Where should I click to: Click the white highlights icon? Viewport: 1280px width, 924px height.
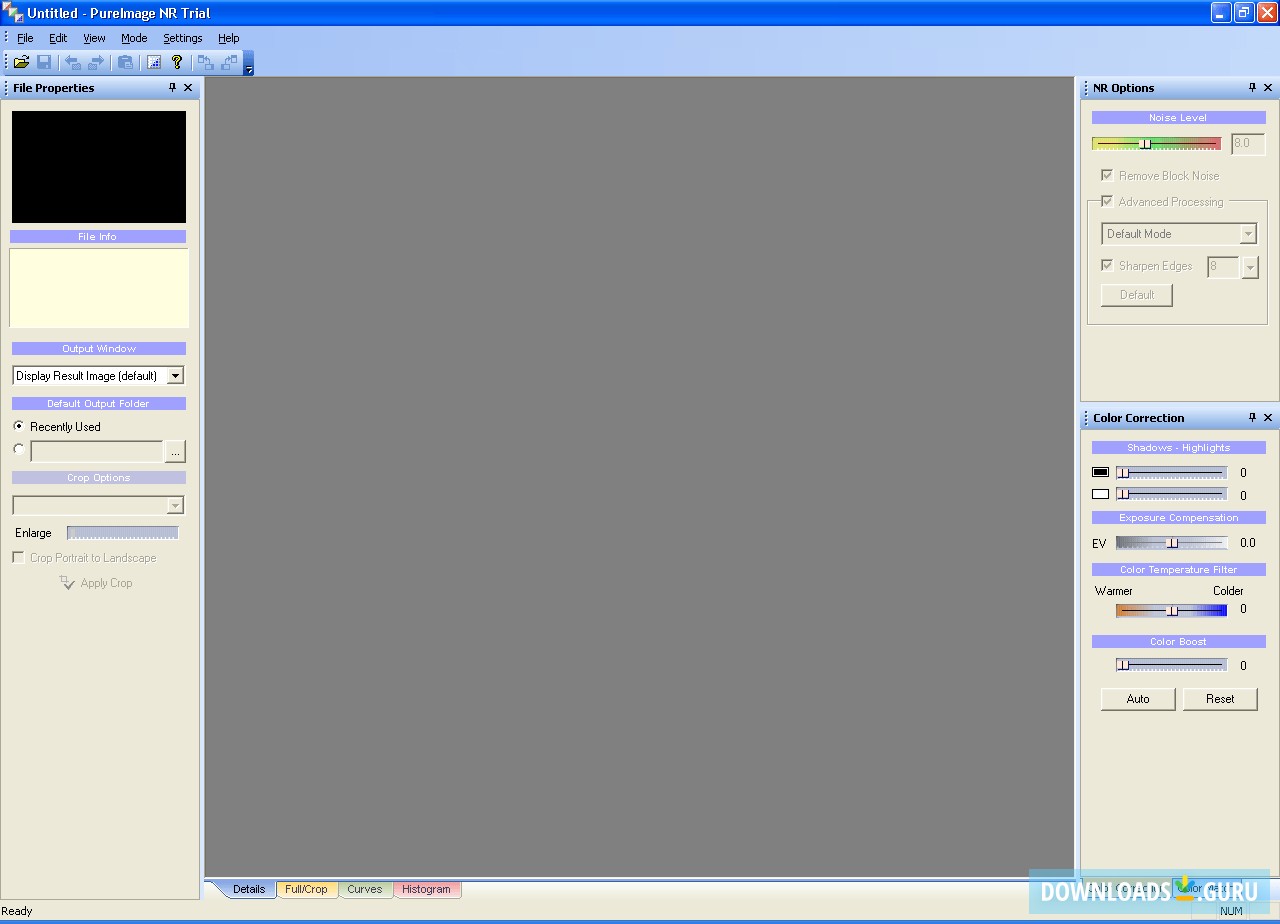point(1101,494)
